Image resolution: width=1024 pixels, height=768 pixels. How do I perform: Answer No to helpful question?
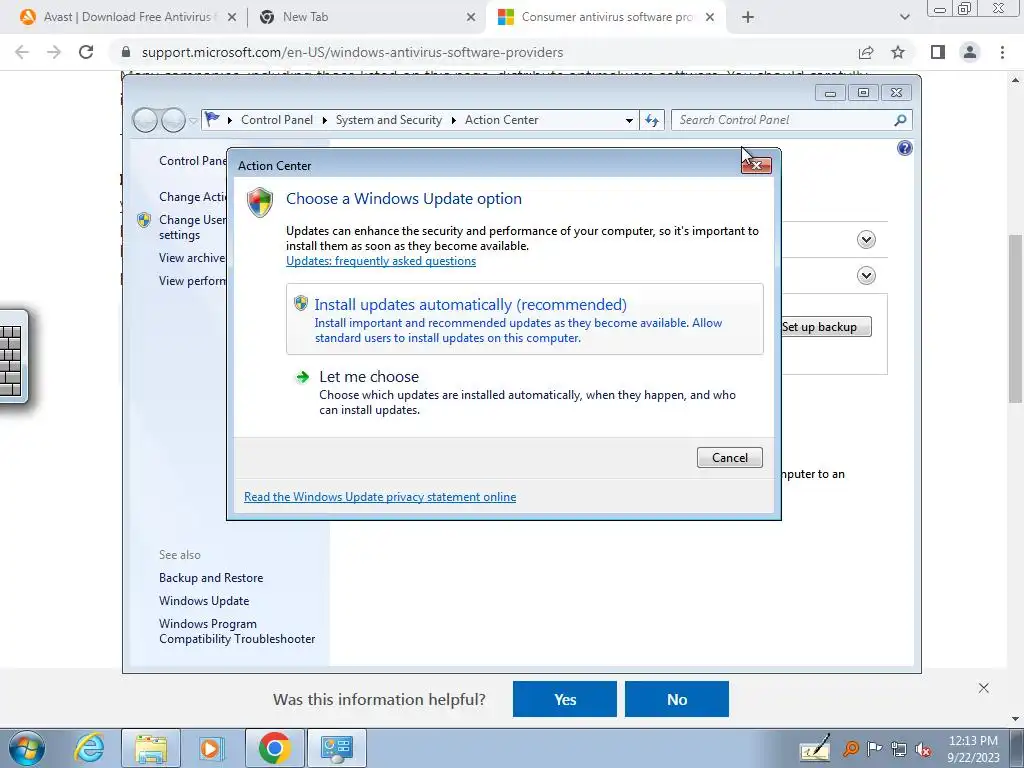click(x=677, y=699)
